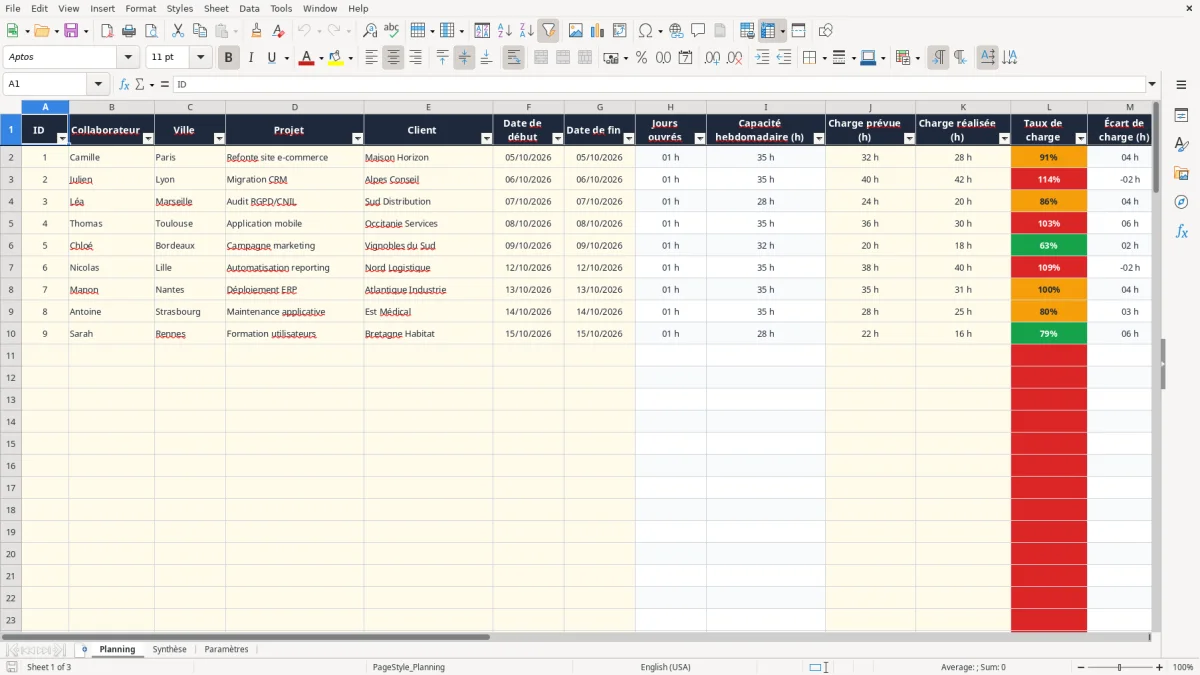Screen dimensions: 1200x675
Task: Toggle left-to-right text direction
Action: click(x=938, y=58)
